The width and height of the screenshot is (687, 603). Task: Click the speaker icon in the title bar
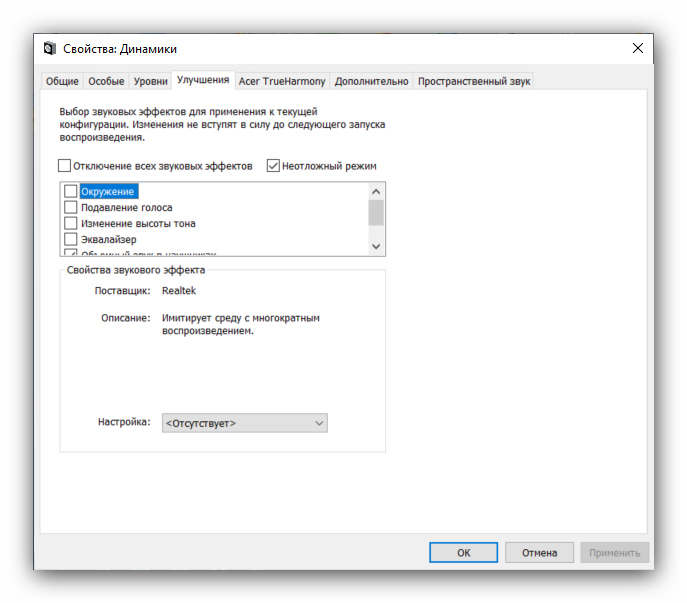[50, 49]
